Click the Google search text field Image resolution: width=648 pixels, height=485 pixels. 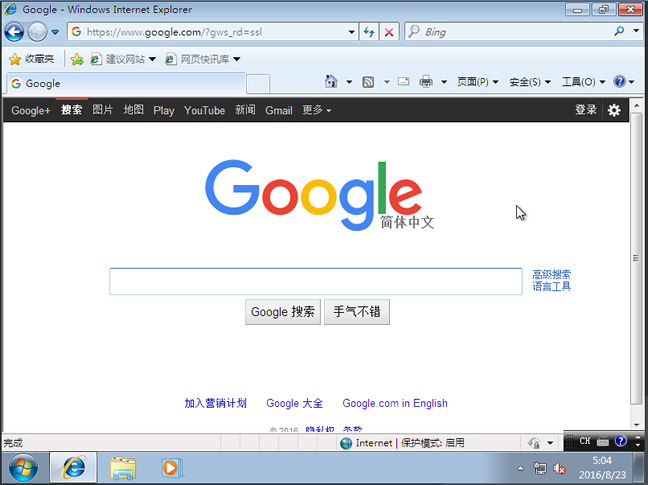316,281
